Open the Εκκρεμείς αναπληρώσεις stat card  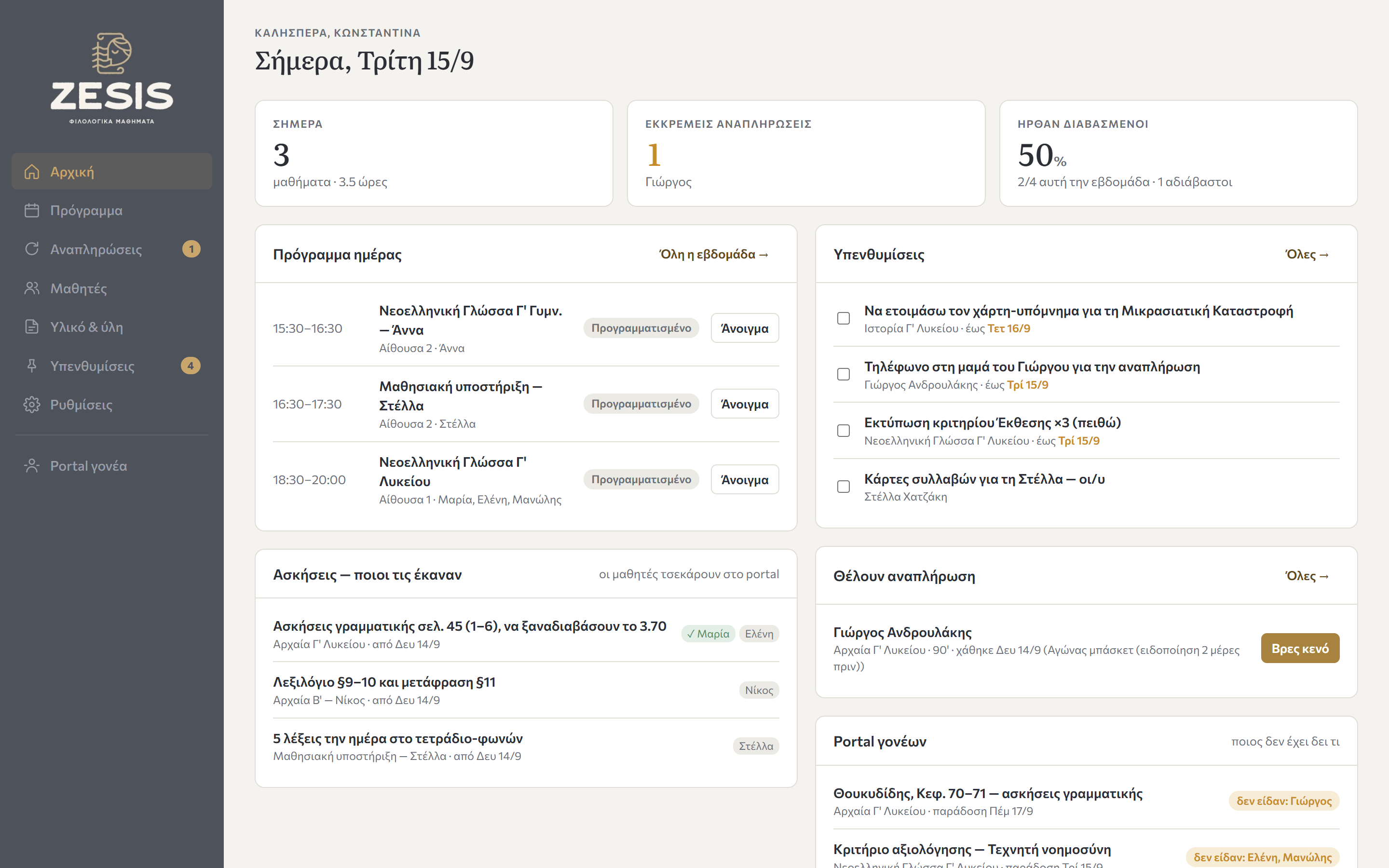tap(806, 153)
